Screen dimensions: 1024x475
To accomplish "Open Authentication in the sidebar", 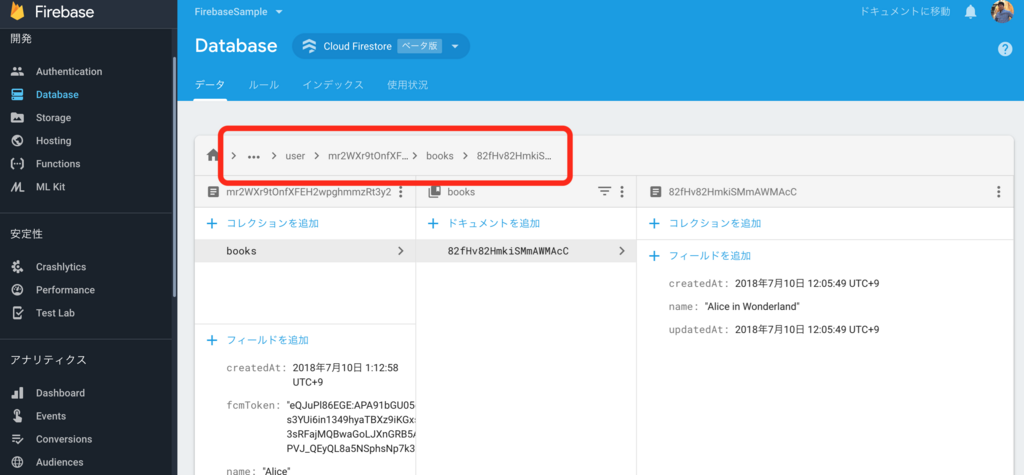I will [x=69, y=71].
